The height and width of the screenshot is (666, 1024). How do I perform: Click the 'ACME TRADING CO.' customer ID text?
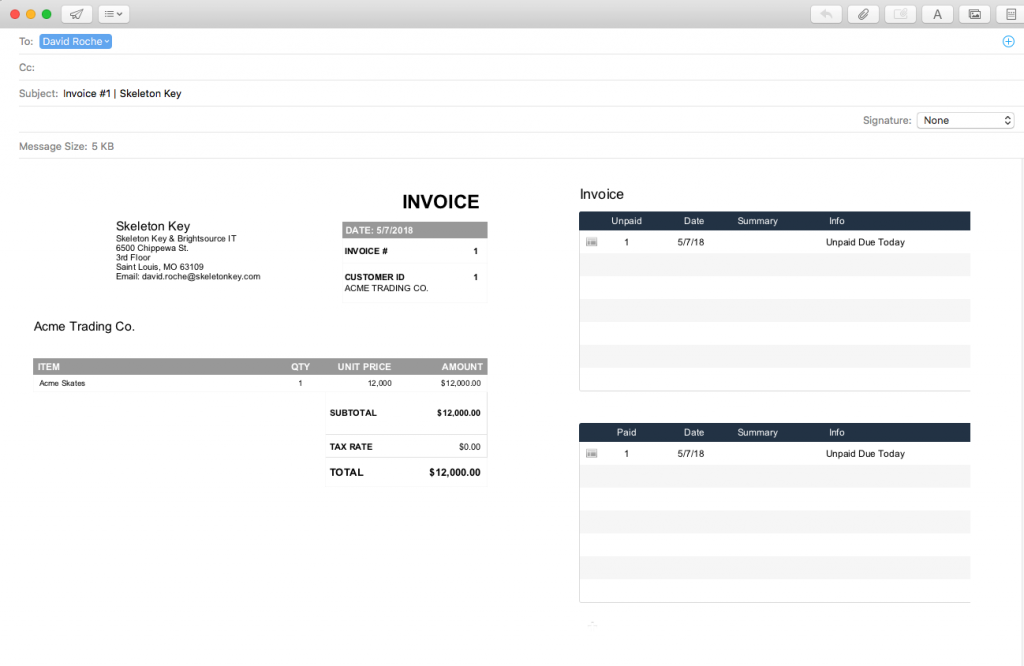(x=387, y=288)
